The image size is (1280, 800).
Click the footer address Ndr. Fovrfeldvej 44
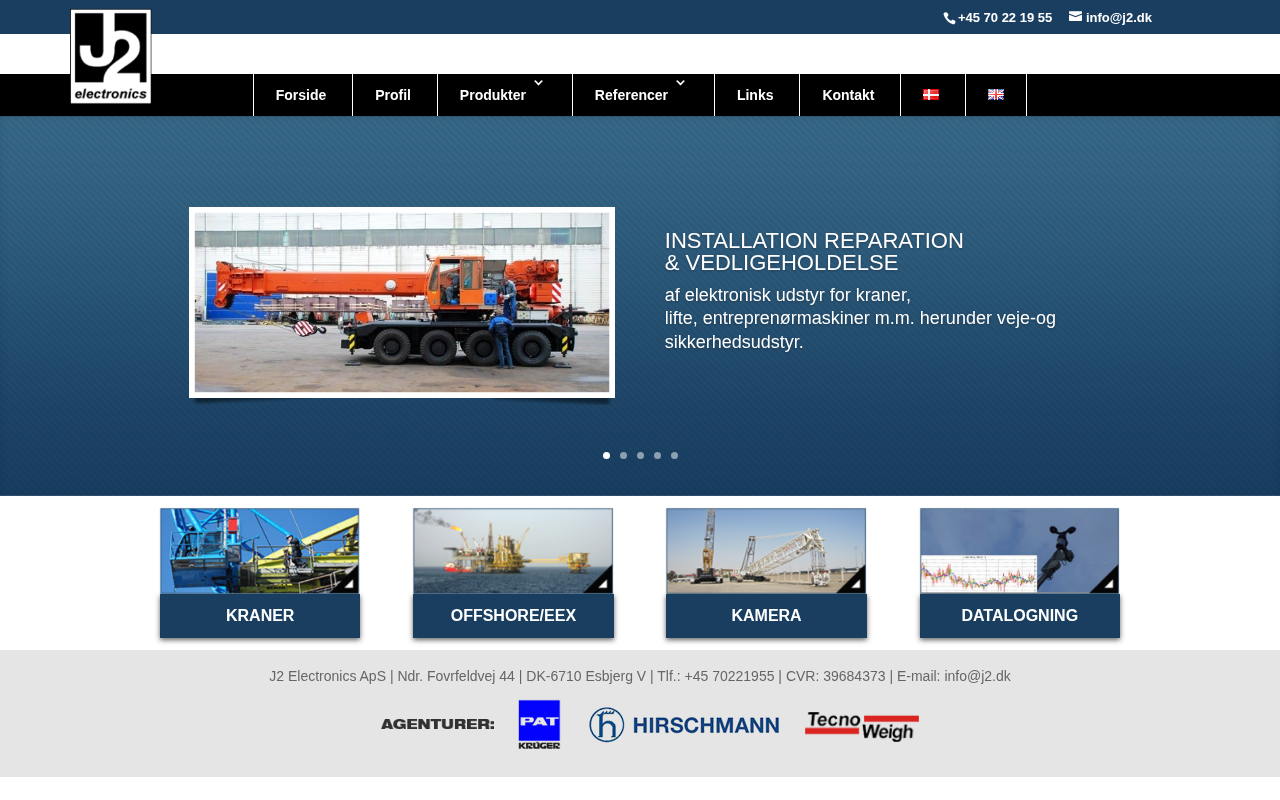point(456,676)
